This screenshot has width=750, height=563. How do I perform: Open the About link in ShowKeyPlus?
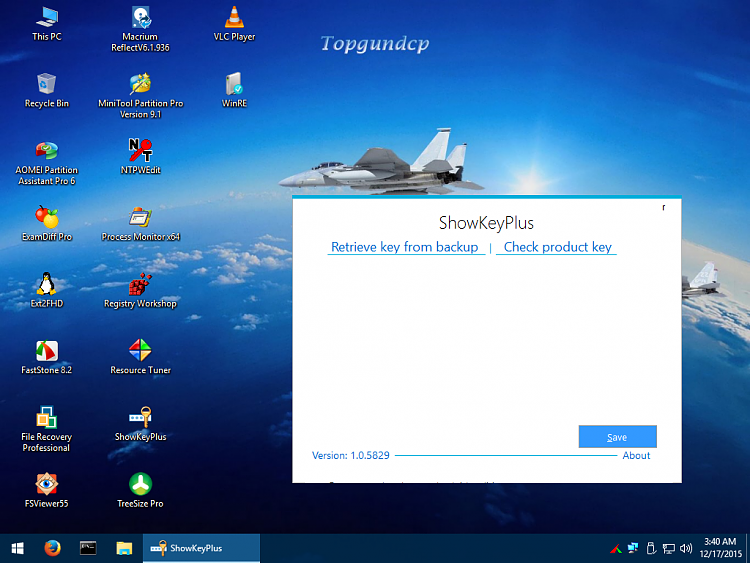[x=636, y=455]
